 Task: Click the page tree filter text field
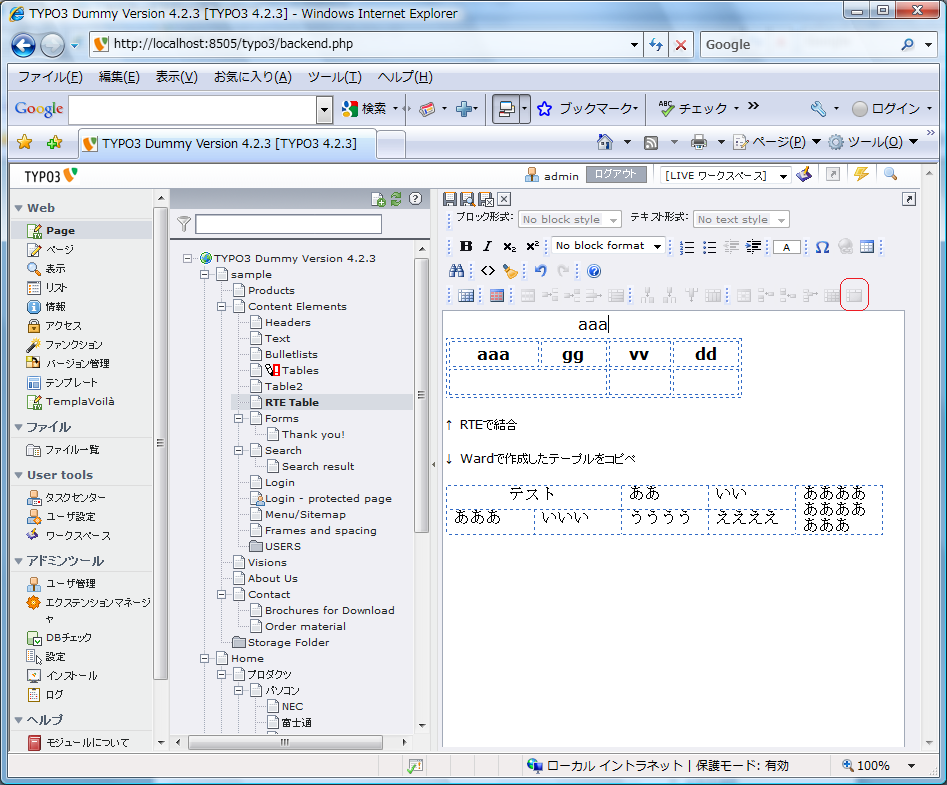(288, 224)
